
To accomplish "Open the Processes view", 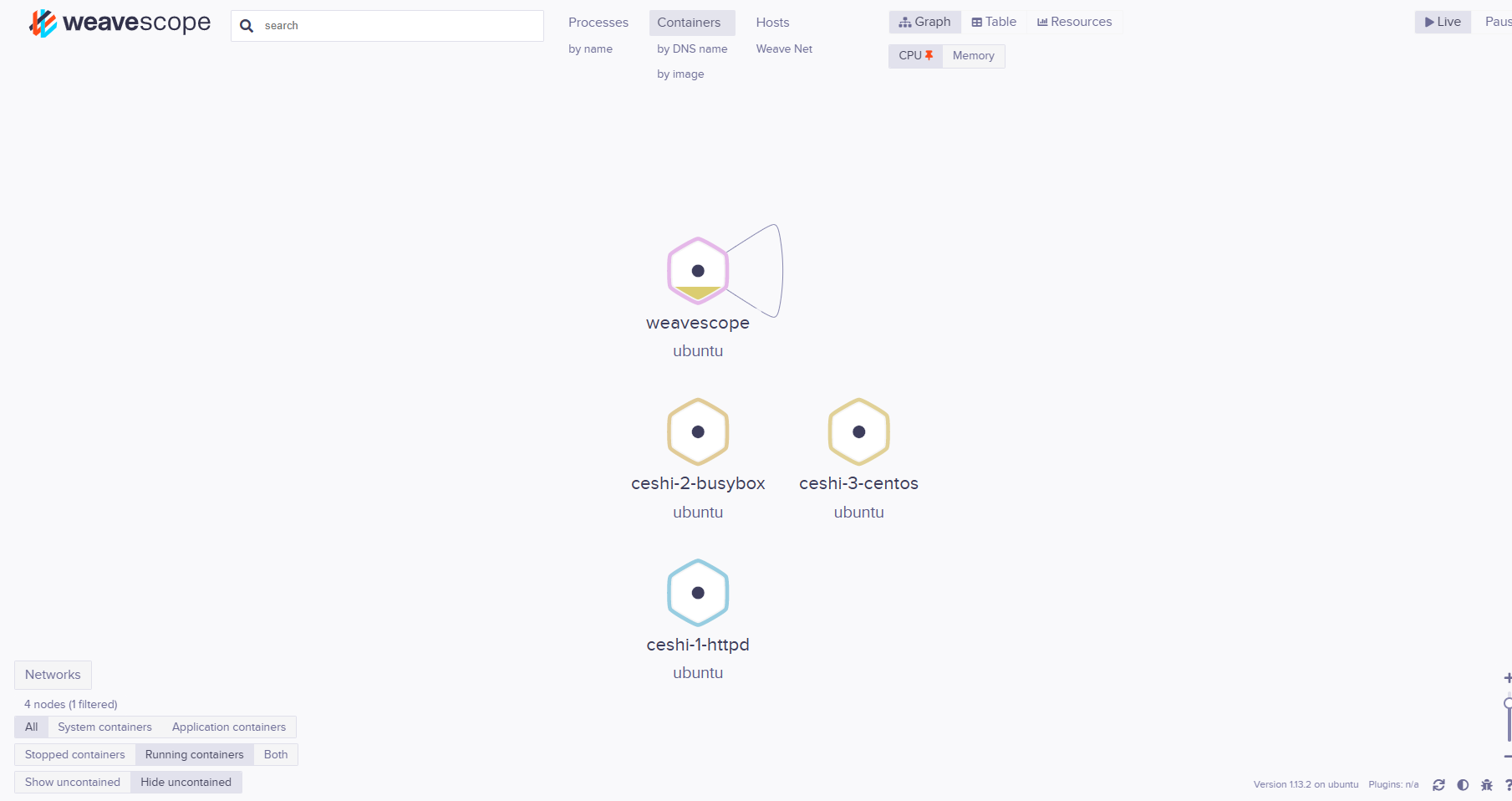I will (x=598, y=23).
